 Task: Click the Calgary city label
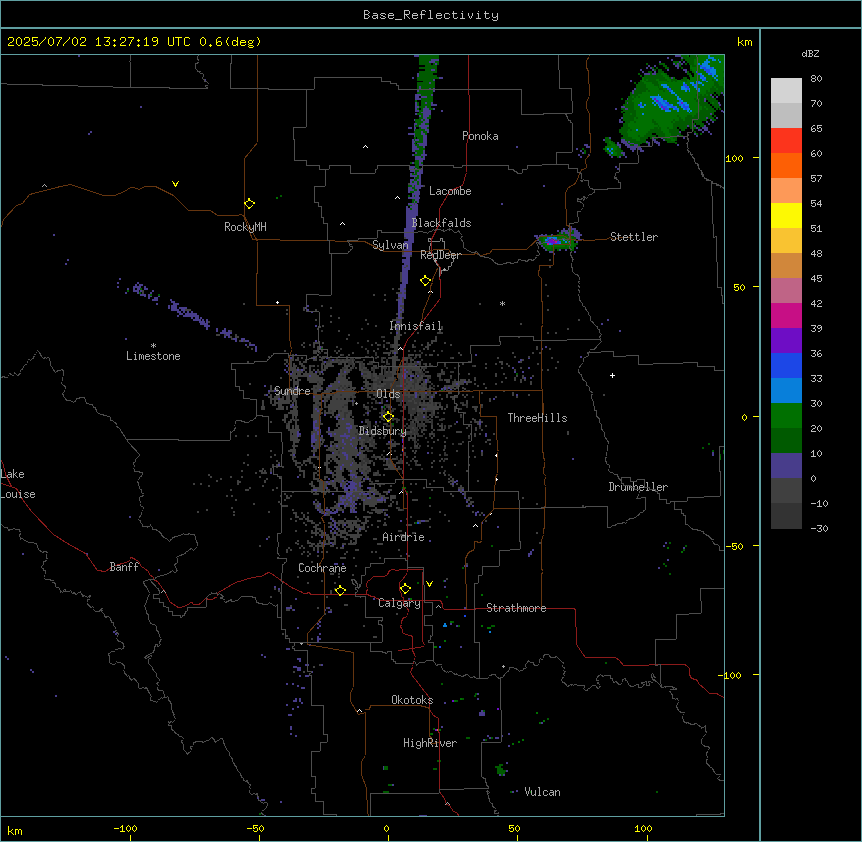(x=399, y=603)
